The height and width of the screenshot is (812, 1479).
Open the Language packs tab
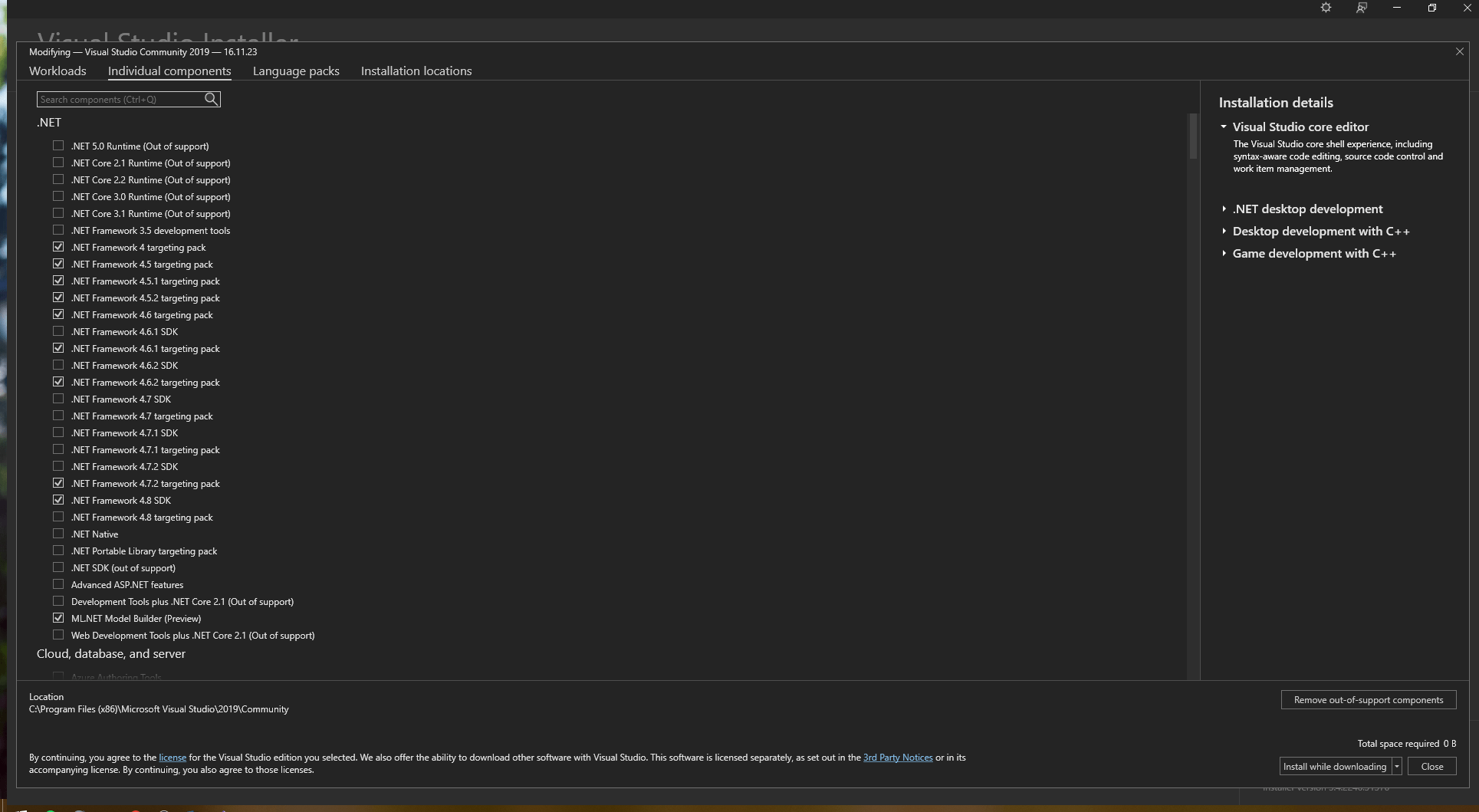(296, 71)
